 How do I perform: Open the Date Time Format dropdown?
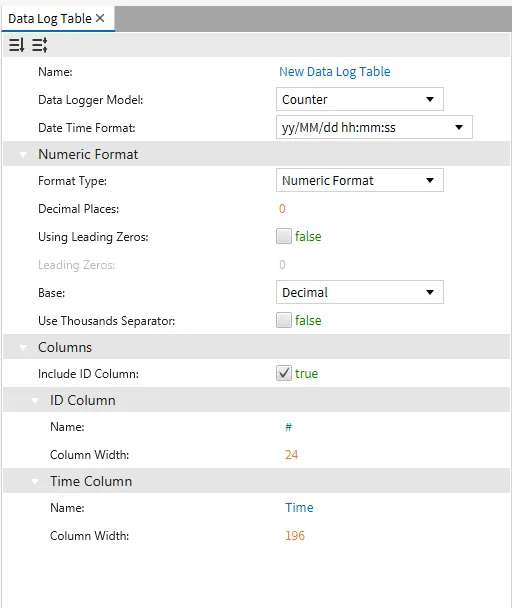374,127
